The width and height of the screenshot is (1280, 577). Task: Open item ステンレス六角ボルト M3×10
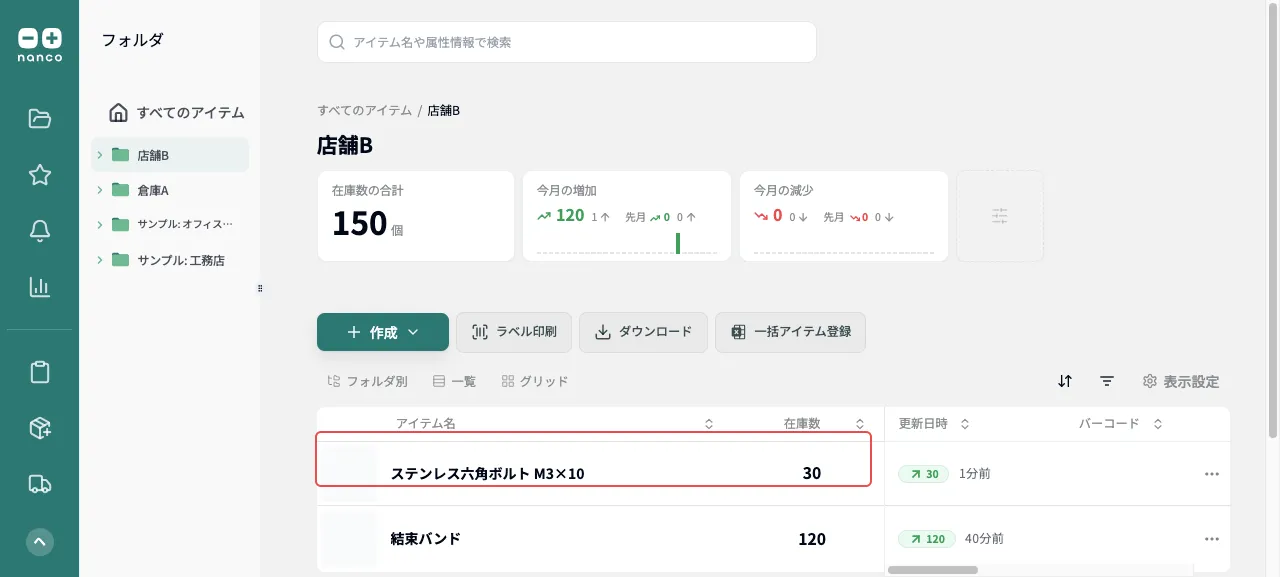point(487,474)
